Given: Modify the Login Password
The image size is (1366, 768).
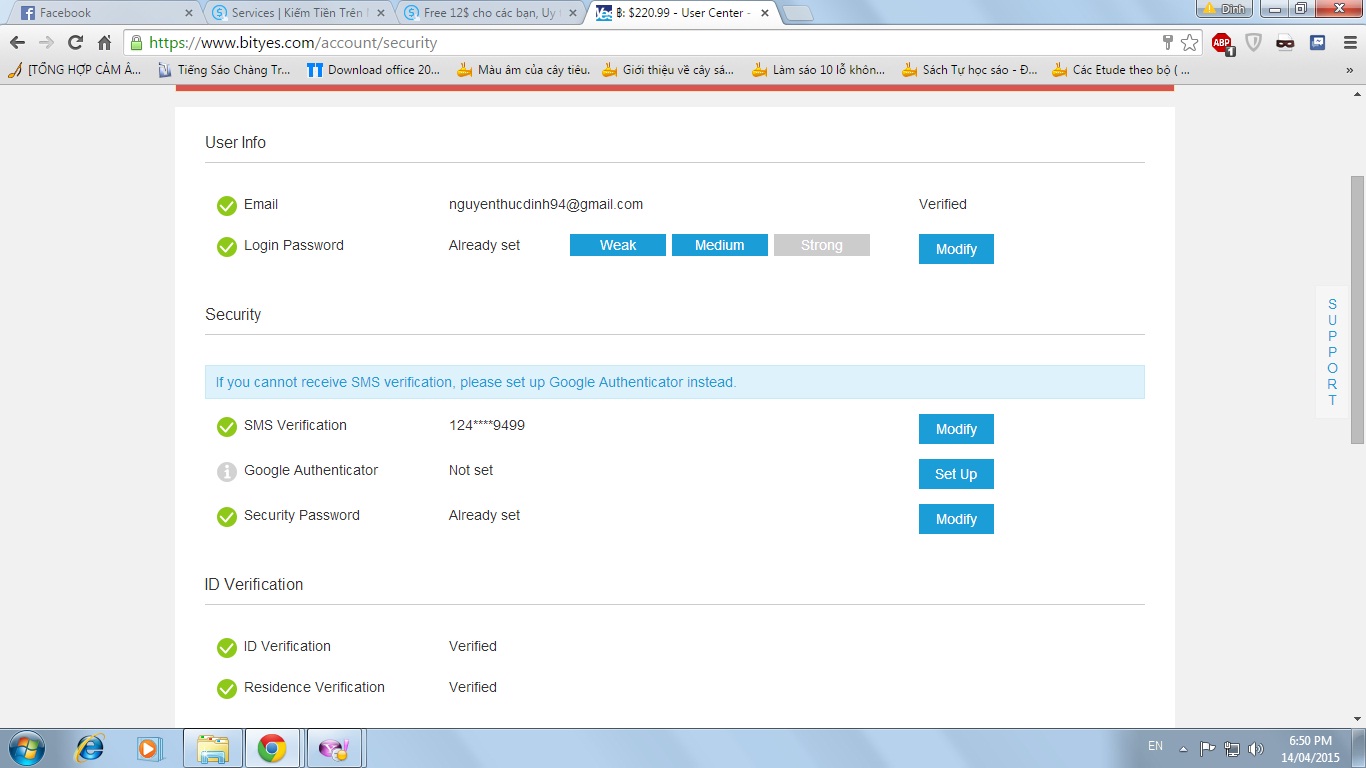Looking at the screenshot, I should [x=956, y=249].
